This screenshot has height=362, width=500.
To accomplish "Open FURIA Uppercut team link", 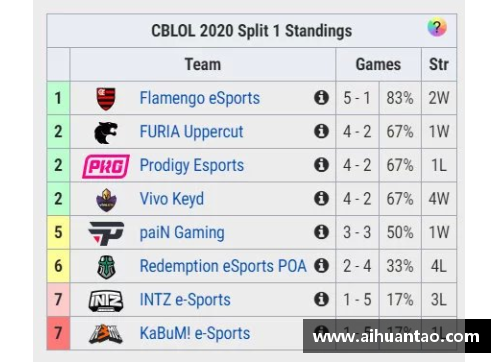I will [x=191, y=132].
